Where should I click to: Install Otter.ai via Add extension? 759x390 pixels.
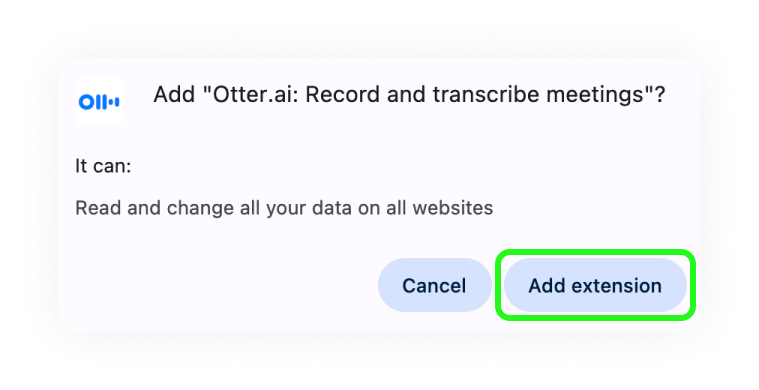(x=595, y=285)
